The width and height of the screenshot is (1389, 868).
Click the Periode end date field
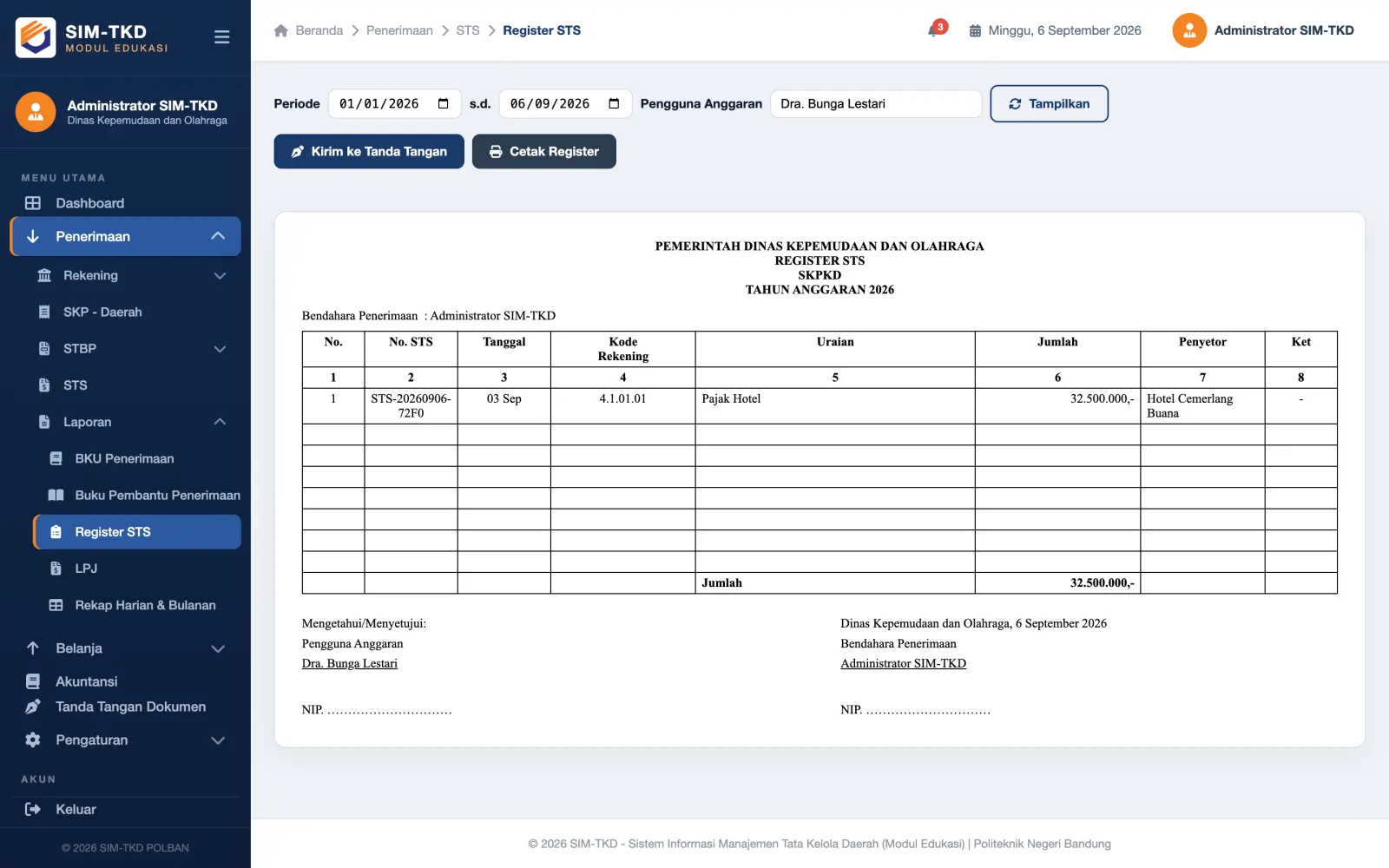pos(565,103)
